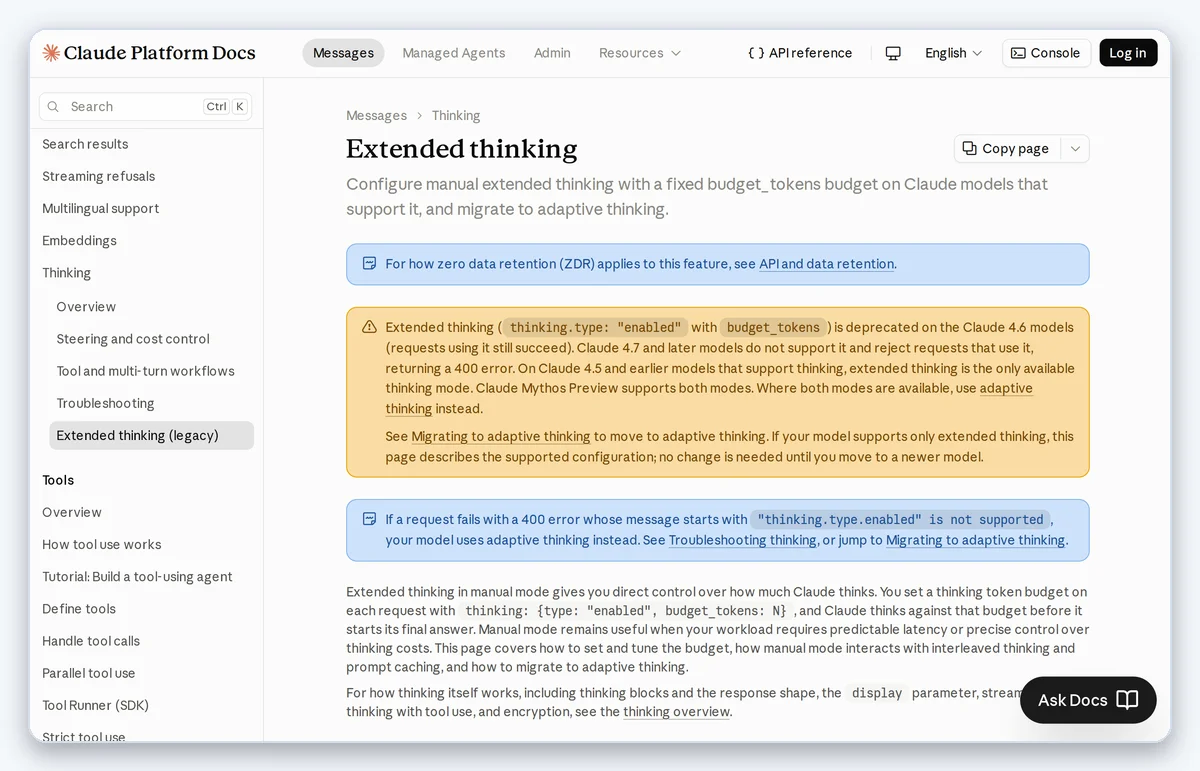Open the English language selector
The image size is (1200, 771).
[x=953, y=53]
